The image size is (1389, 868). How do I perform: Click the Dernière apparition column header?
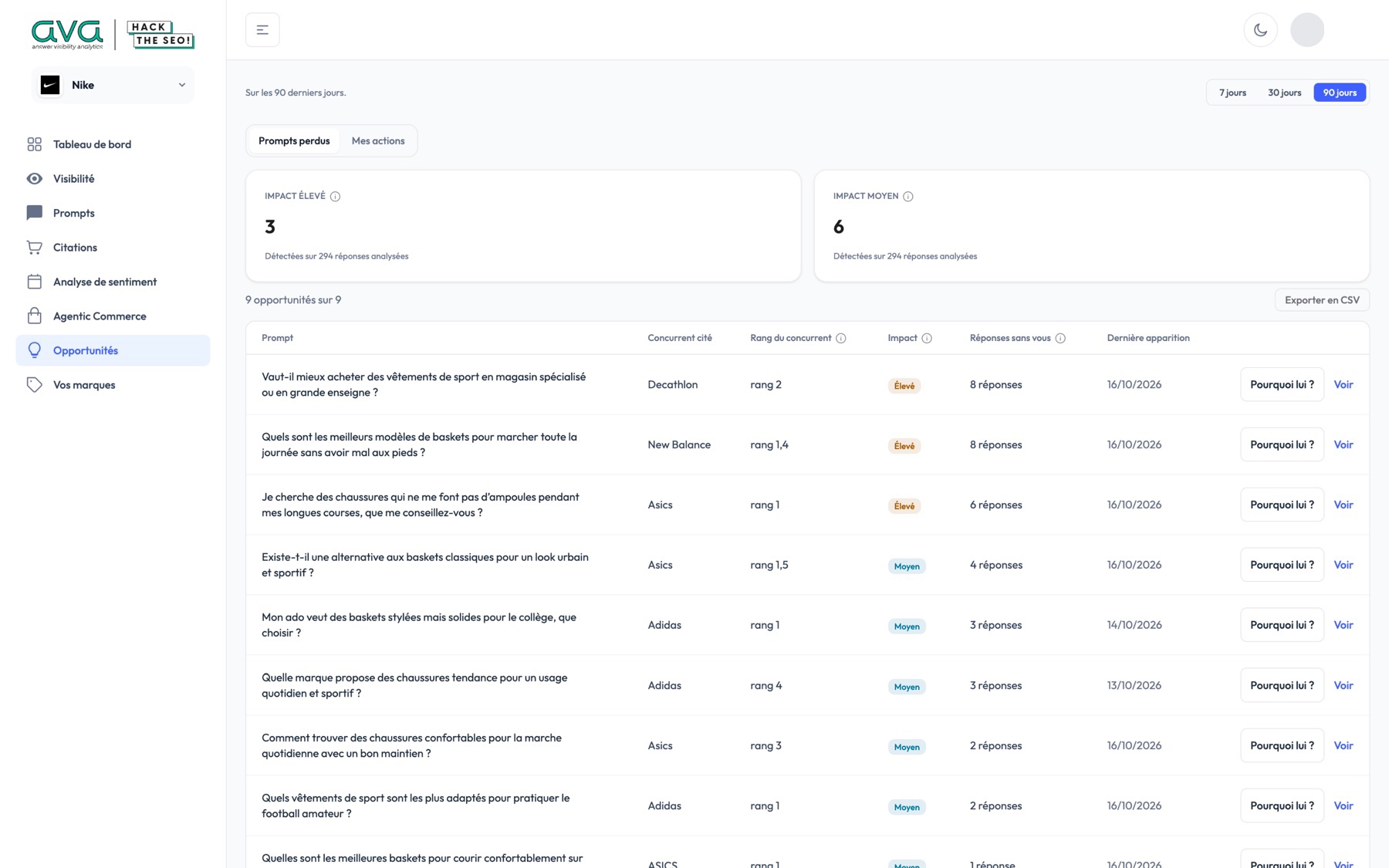[1148, 338]
